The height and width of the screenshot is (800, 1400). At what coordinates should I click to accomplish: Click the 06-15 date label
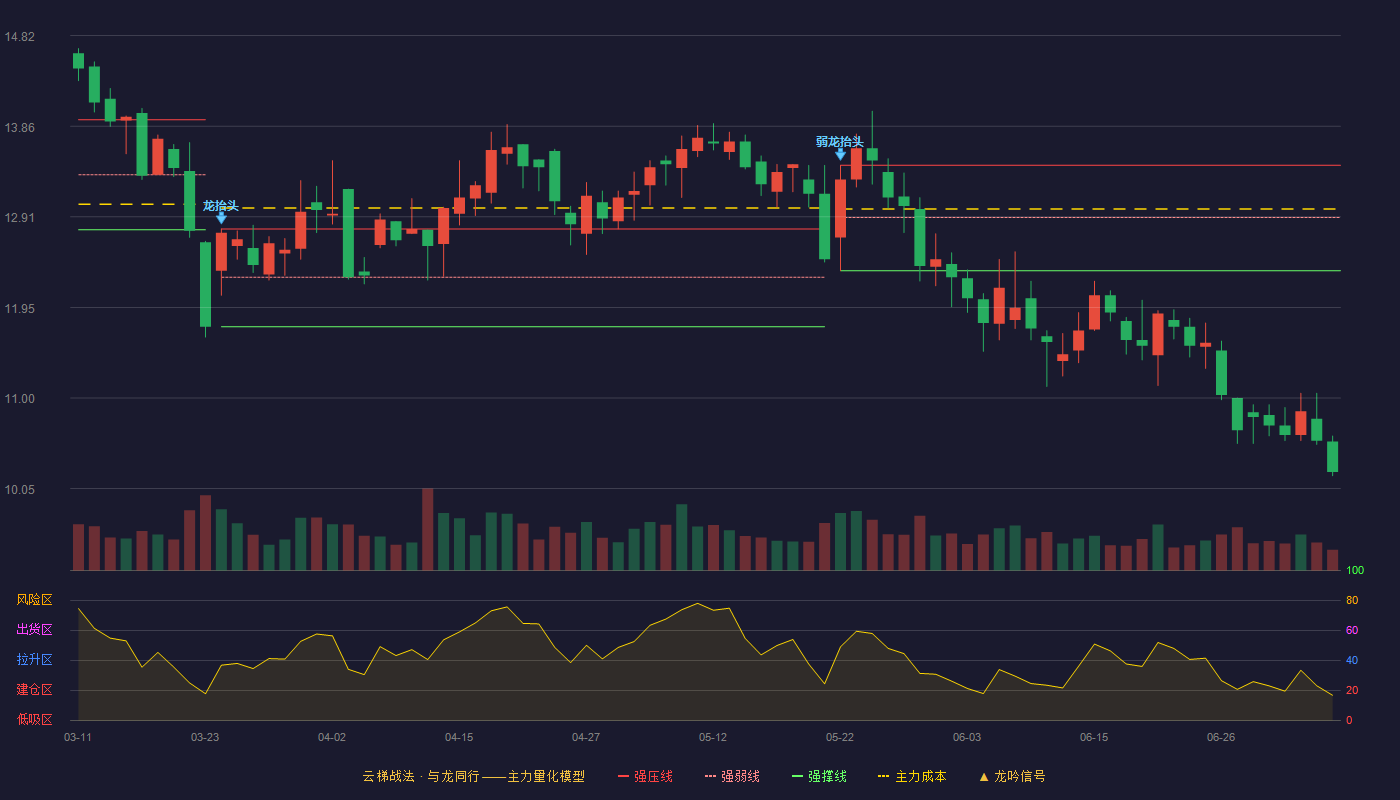1094,737
